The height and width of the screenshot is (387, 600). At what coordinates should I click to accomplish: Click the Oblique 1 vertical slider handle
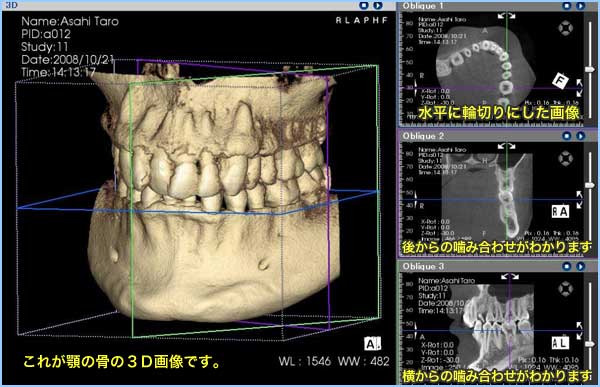point(590,69)
